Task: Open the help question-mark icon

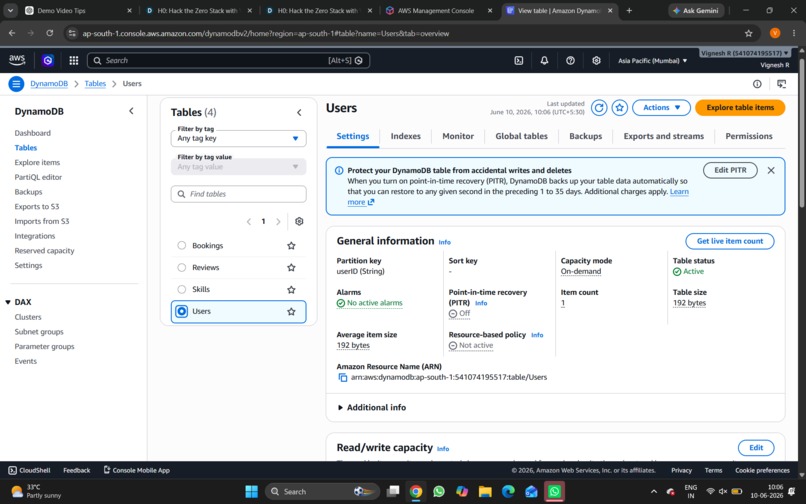Action: [x=570, y=61]
